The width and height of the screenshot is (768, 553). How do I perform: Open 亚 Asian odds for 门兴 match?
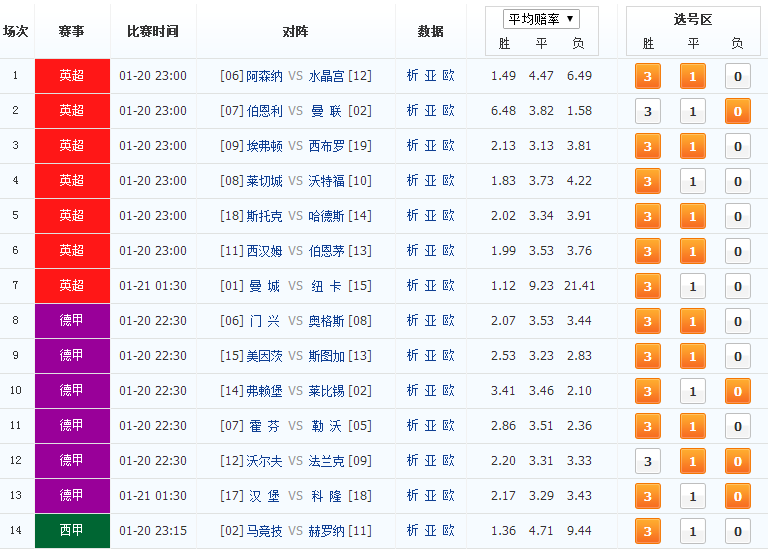click(430, 321)
